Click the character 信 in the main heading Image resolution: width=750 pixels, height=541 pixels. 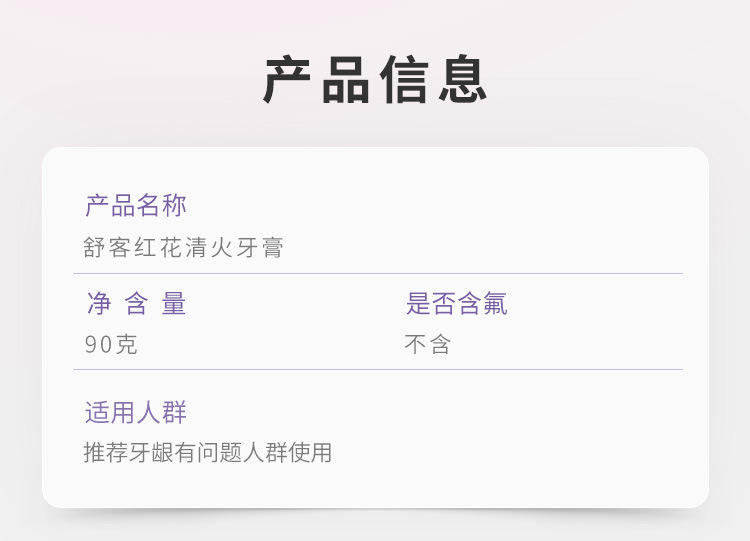tap(404, 80)
